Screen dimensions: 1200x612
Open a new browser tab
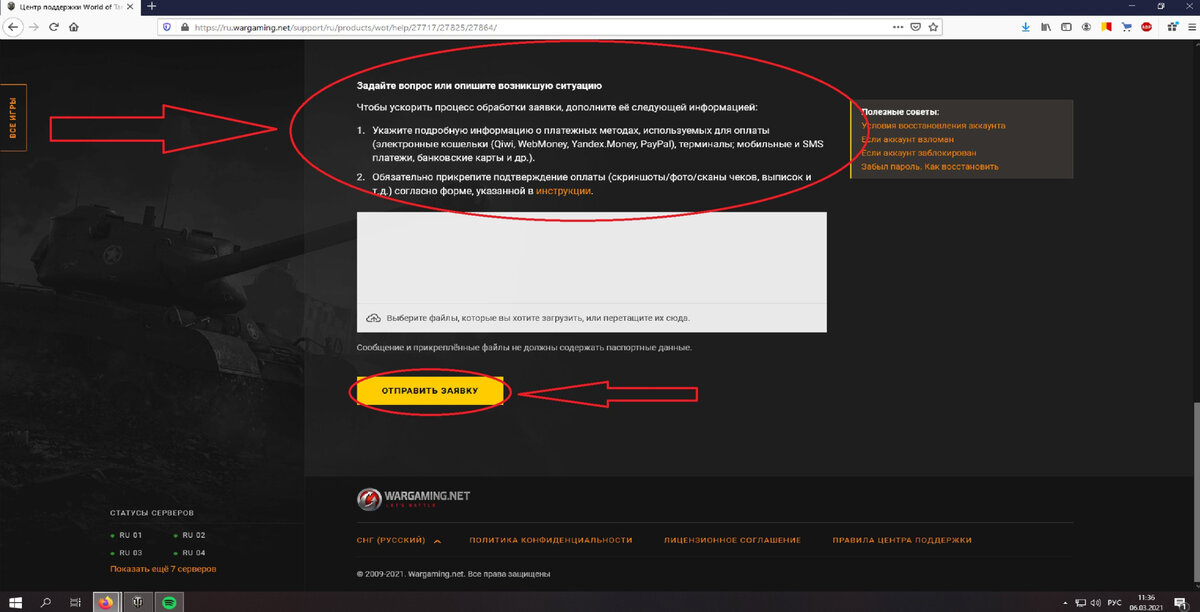tap(152, 6)
